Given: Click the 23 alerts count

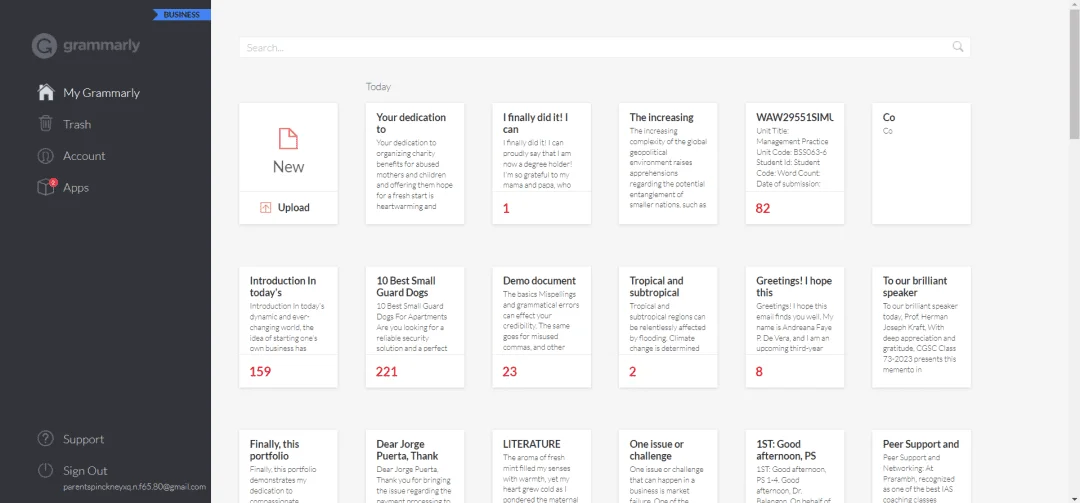Looking at the screenshot, I should point(510,371).
